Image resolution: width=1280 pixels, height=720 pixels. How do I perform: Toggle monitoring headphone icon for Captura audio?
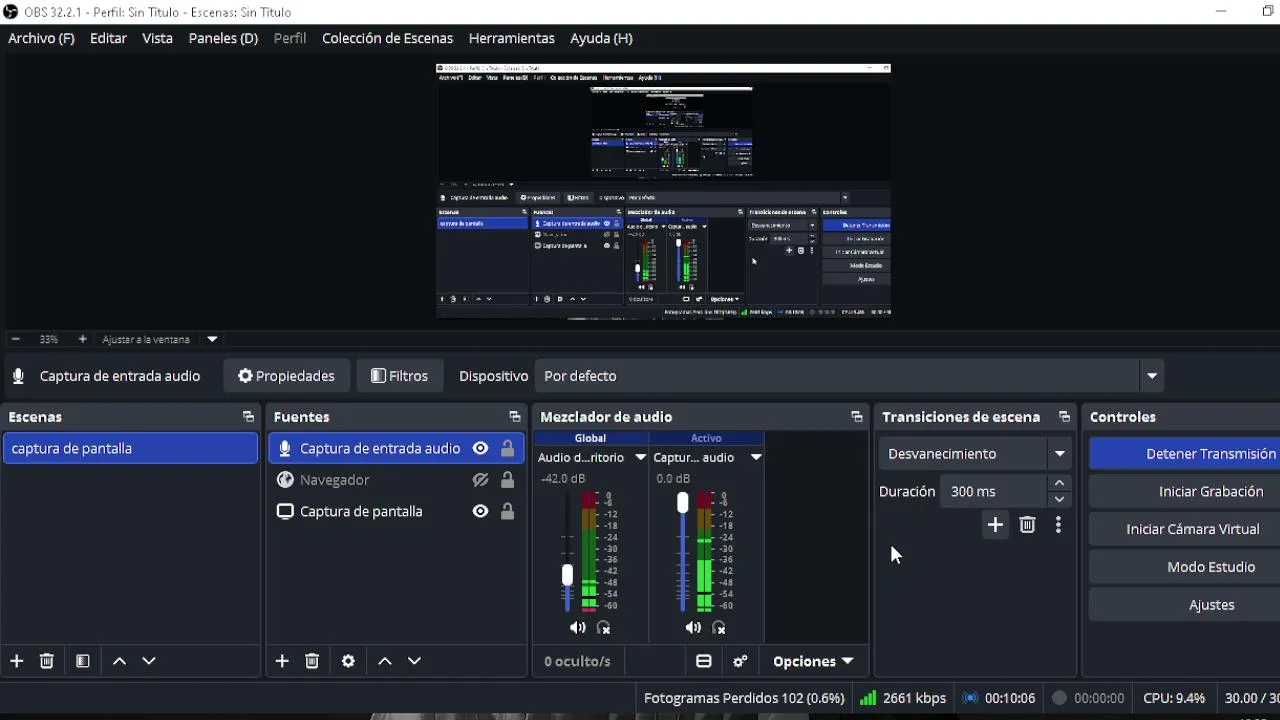[719, 628]
